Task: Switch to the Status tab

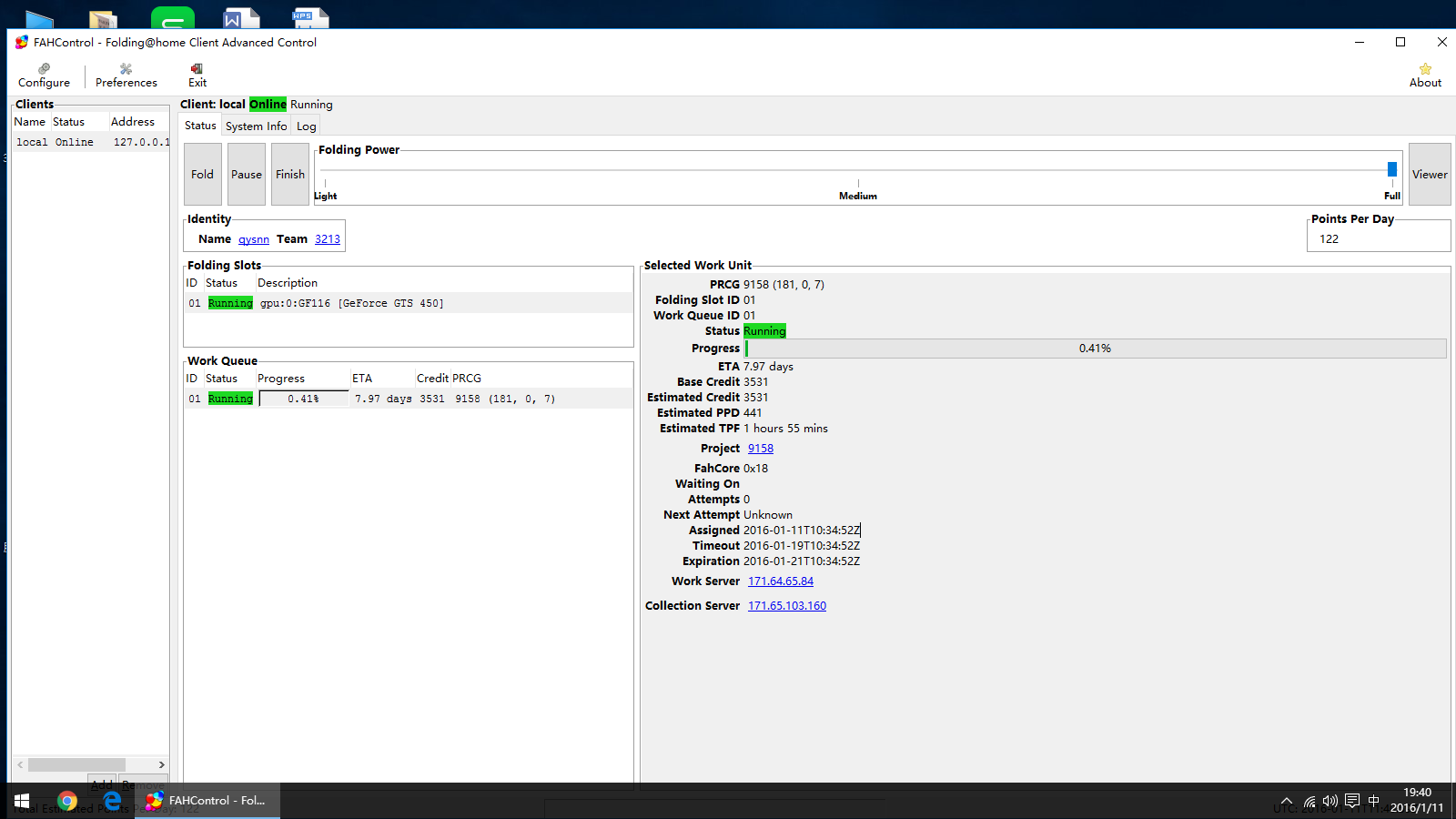Action: coord(200,126)
